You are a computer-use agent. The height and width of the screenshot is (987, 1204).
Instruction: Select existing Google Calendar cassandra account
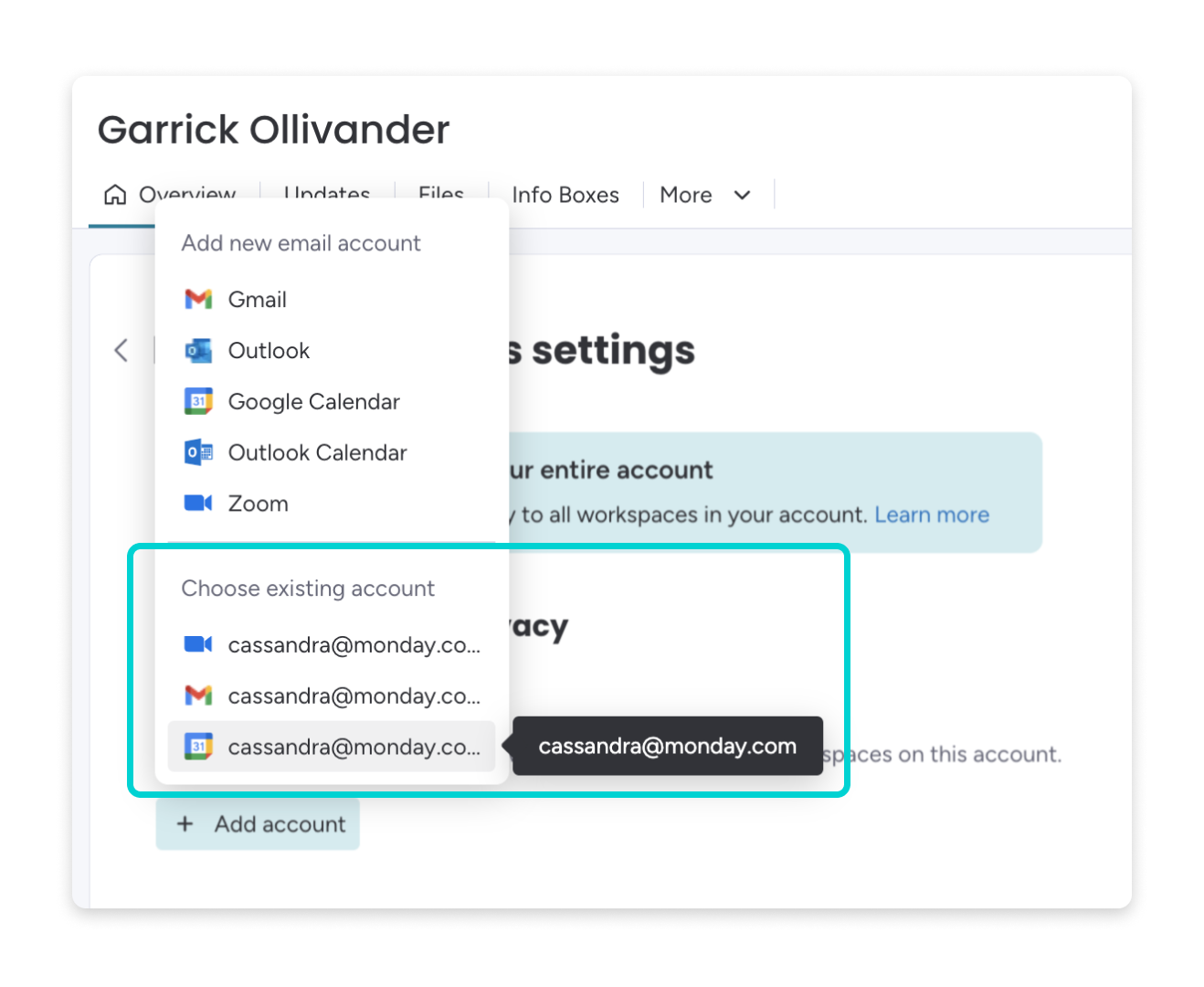pos(353,748)
